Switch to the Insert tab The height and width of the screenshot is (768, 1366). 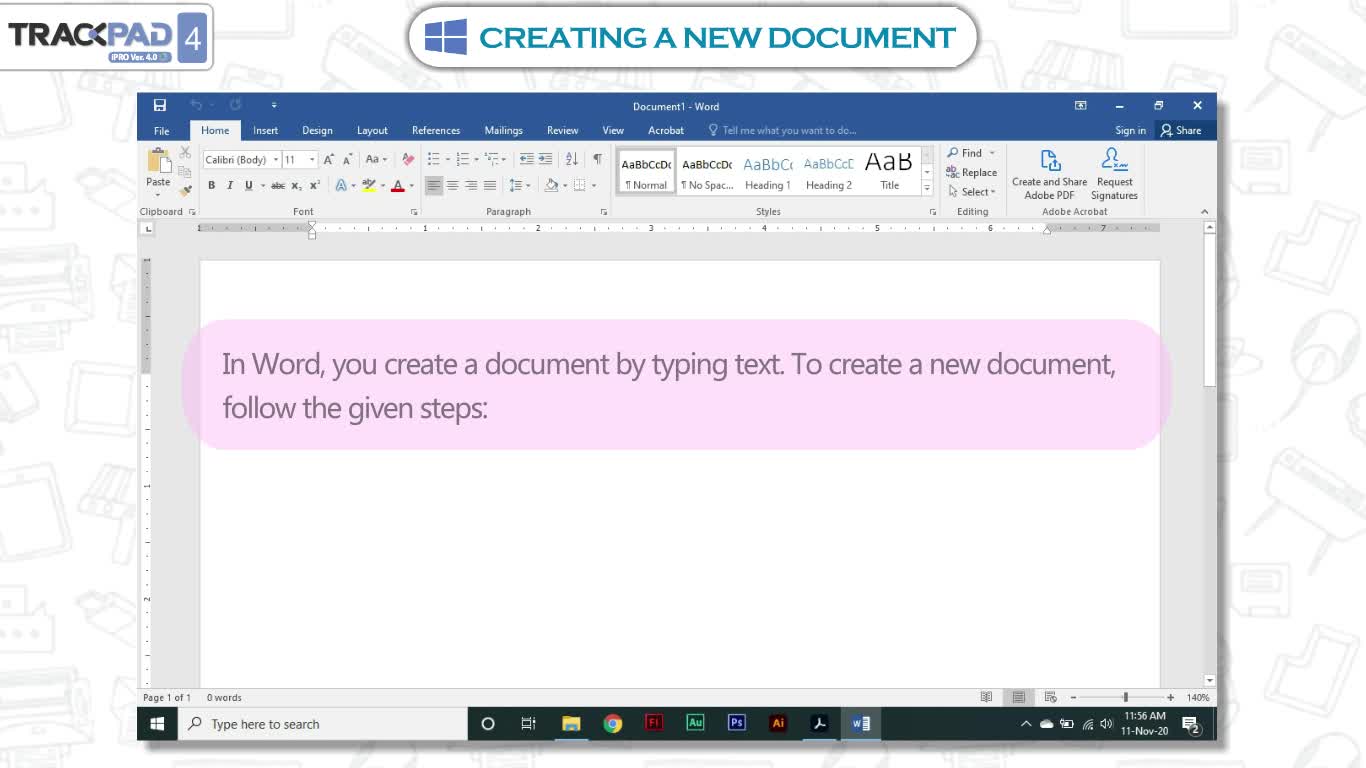[265, 131]
